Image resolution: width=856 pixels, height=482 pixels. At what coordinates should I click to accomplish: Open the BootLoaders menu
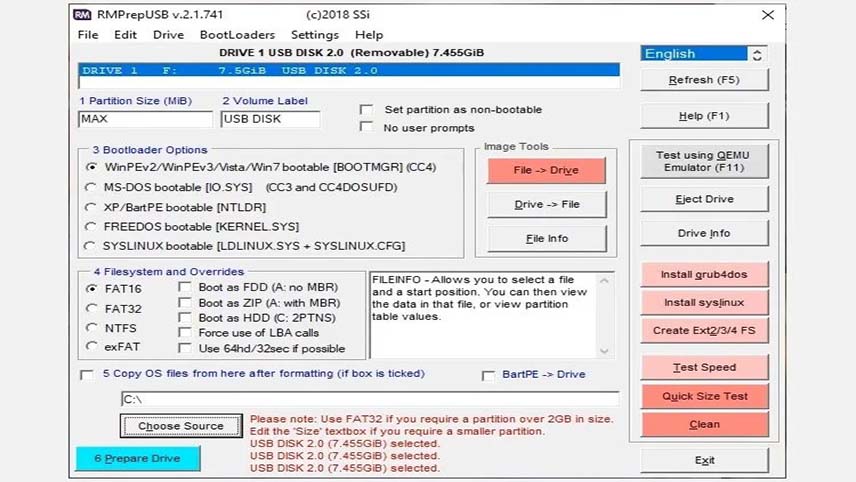click(237, 35)
